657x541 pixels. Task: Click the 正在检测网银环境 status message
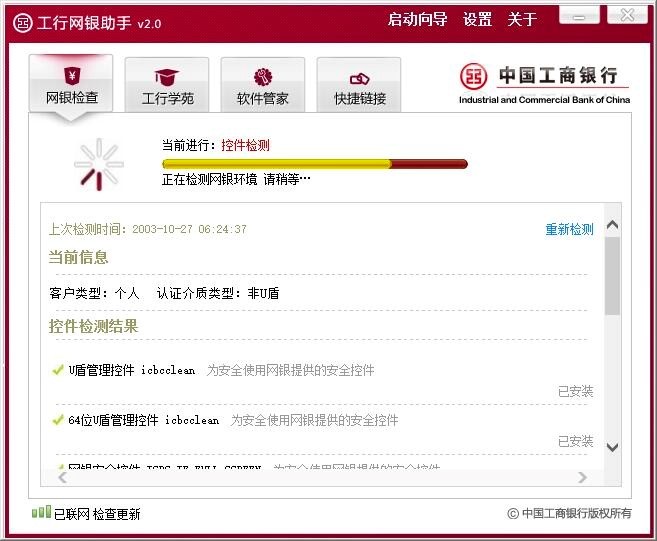click(236, 179)
